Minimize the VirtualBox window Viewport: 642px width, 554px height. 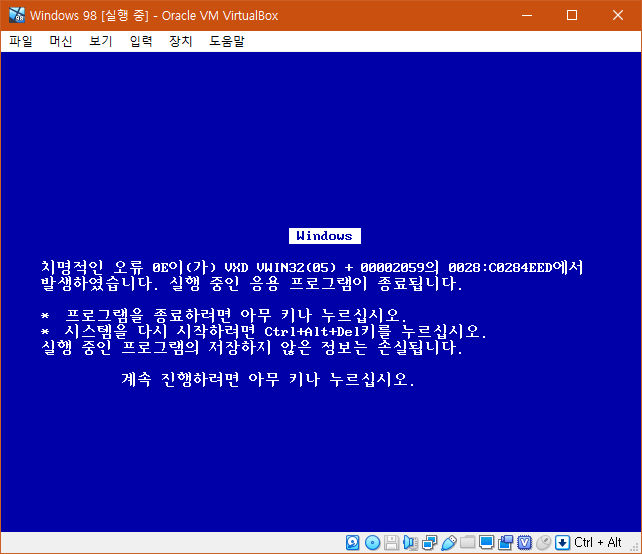pos(527,16)
